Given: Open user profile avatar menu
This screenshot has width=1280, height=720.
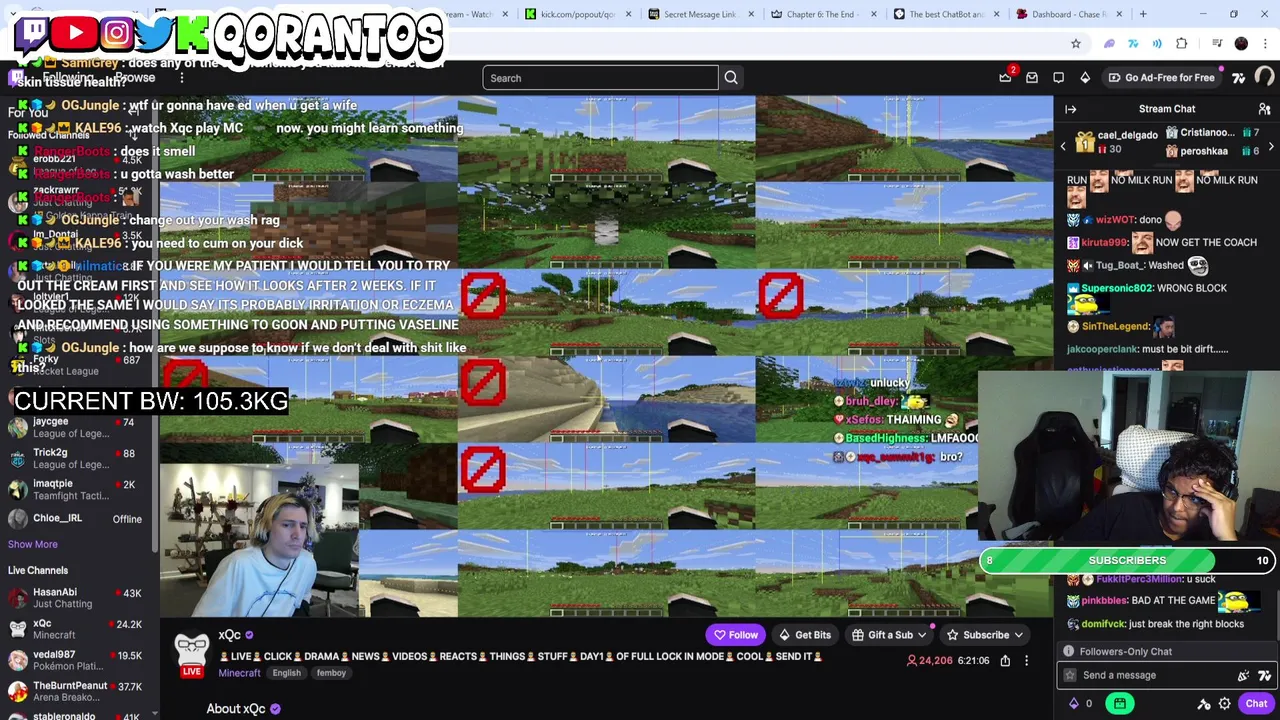Looking at the screenshot, I should click(x=1264, y=78).
